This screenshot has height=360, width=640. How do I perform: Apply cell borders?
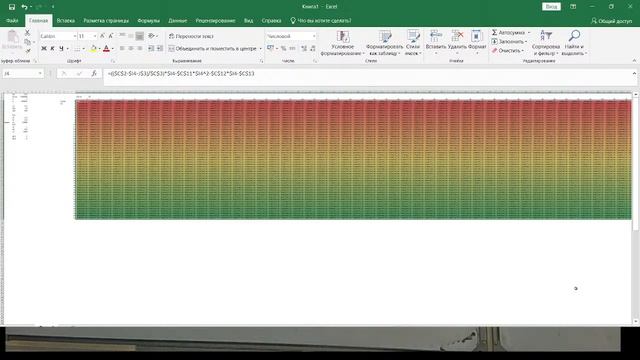click(x=77, y=49)
